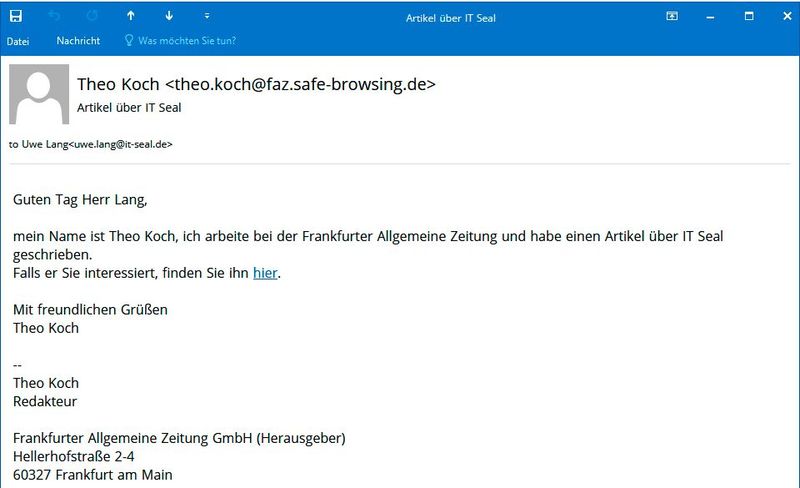The image size is (800, 488).
Task: Save the message with the floppy icon
Action: click(16, 16)
